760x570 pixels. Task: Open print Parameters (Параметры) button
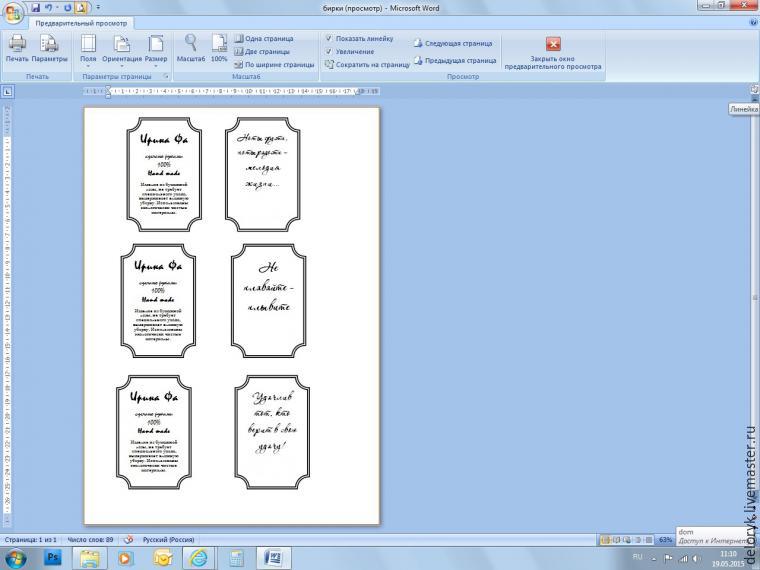click(x=49, y=47)
